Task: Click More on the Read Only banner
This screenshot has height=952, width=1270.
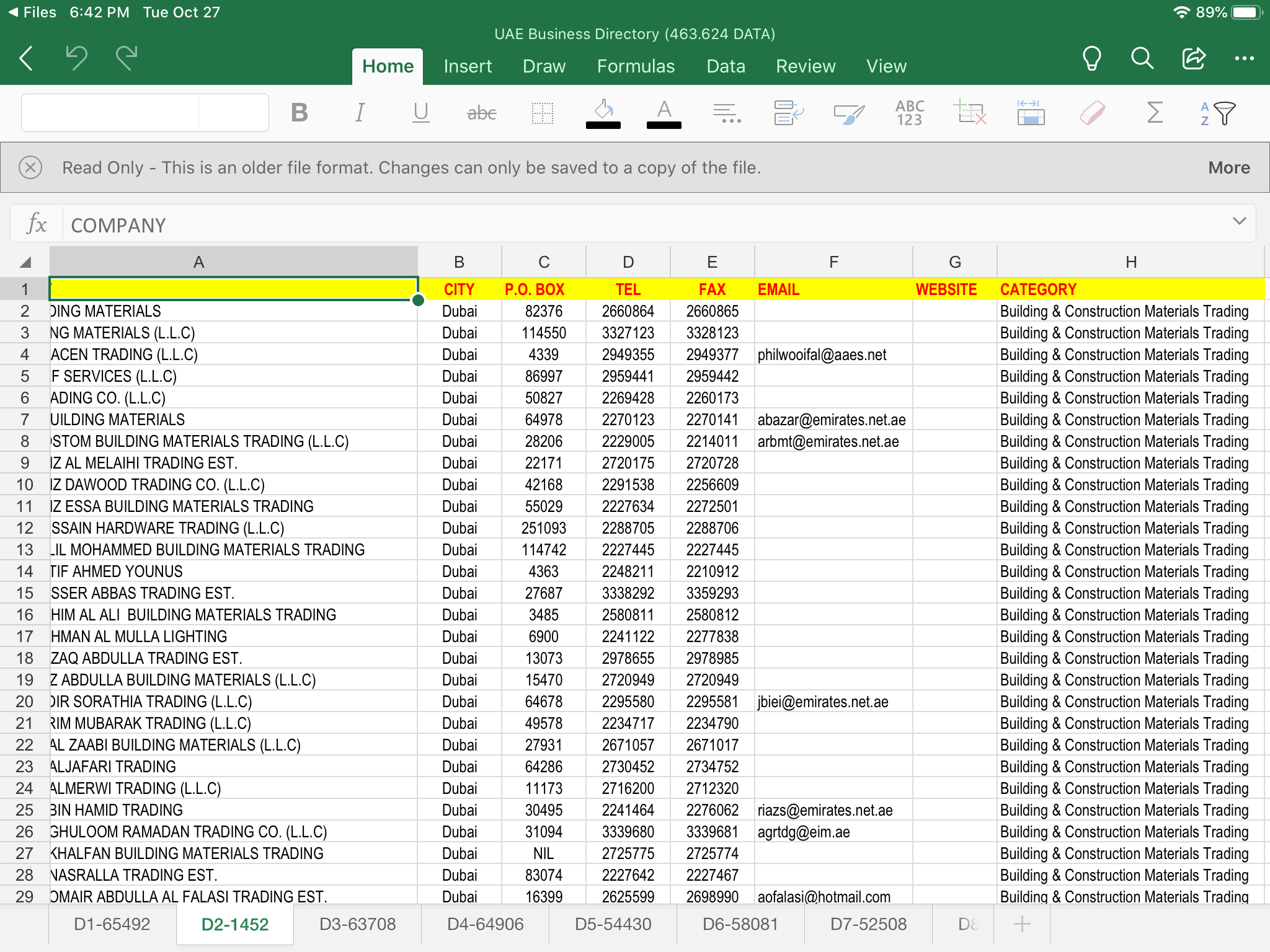Action: pyautogui.click(x=1228, y=167)
